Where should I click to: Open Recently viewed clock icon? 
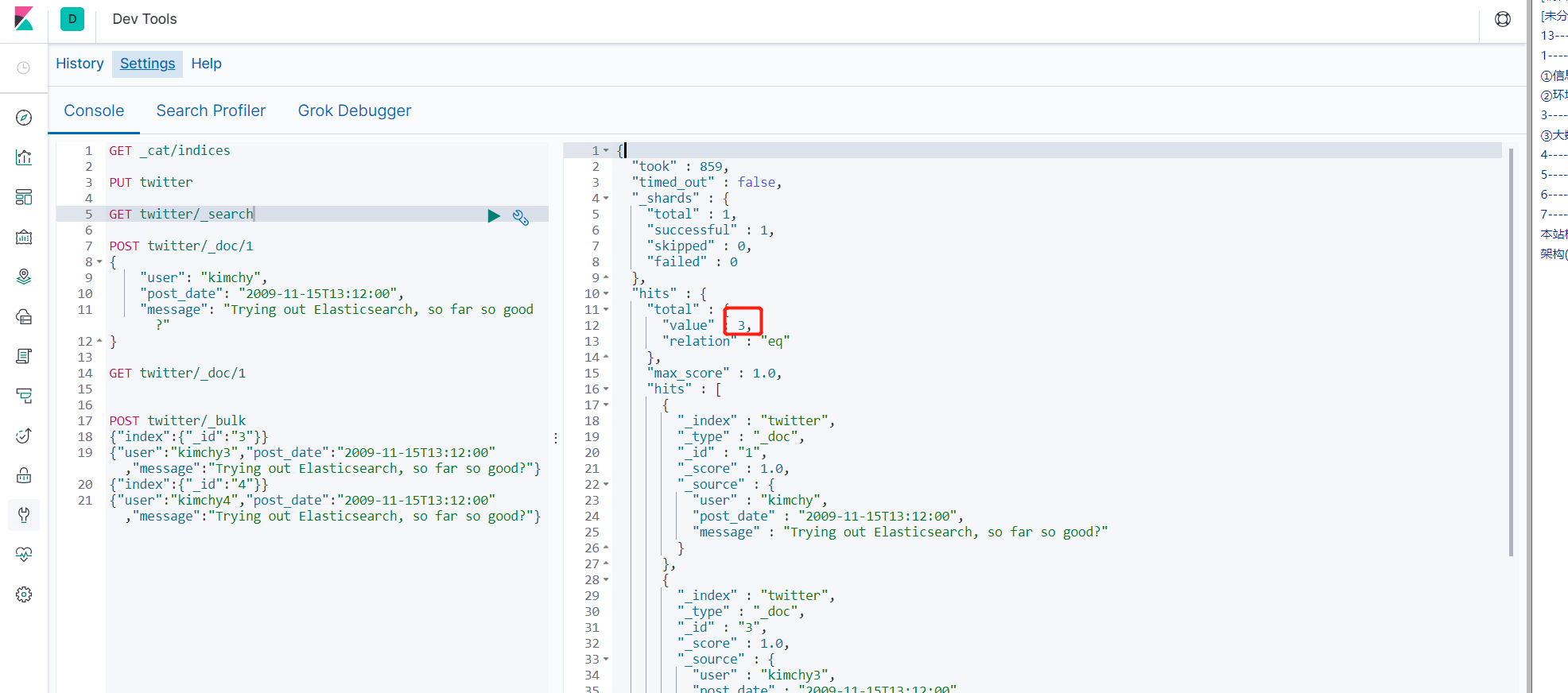coord(24,68)
